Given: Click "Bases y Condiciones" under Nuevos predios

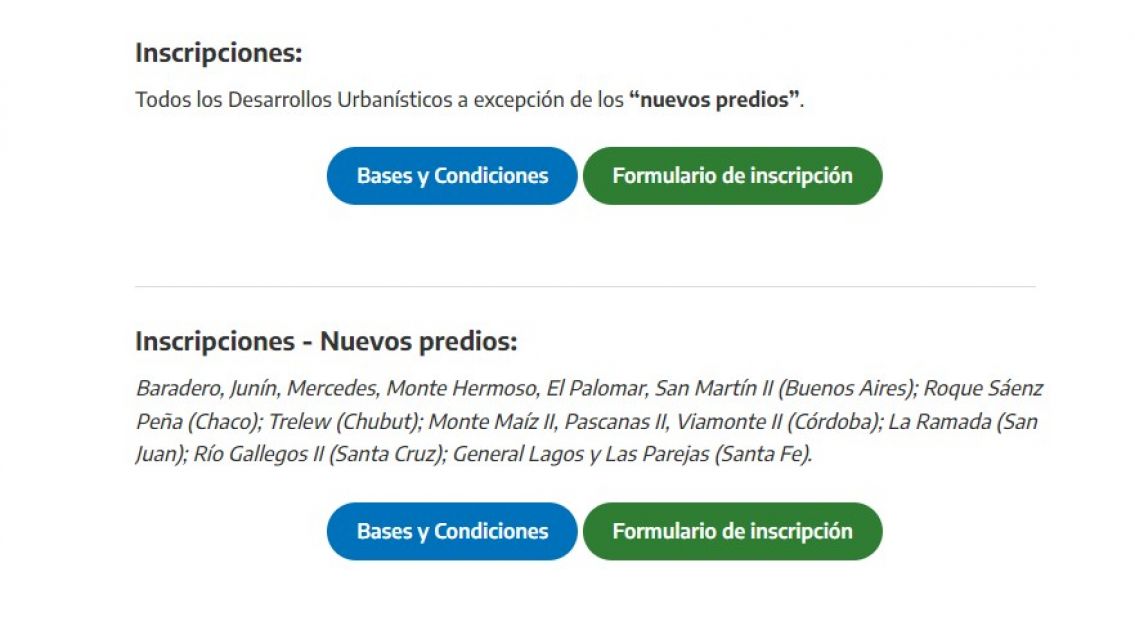Looking at the screenshot, I should tap(451, 531).
